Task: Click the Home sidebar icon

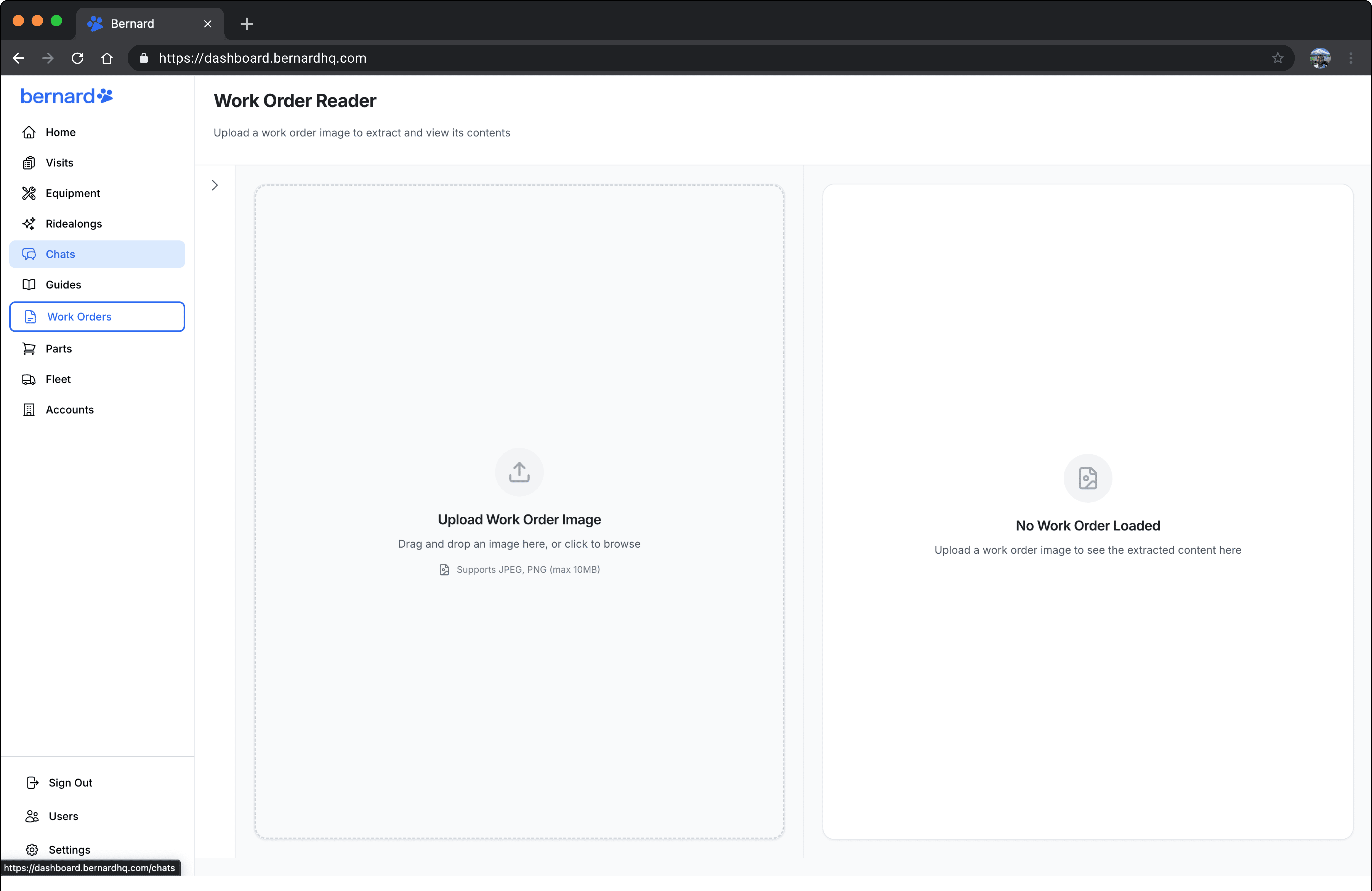Action: (x=29, y=132)
